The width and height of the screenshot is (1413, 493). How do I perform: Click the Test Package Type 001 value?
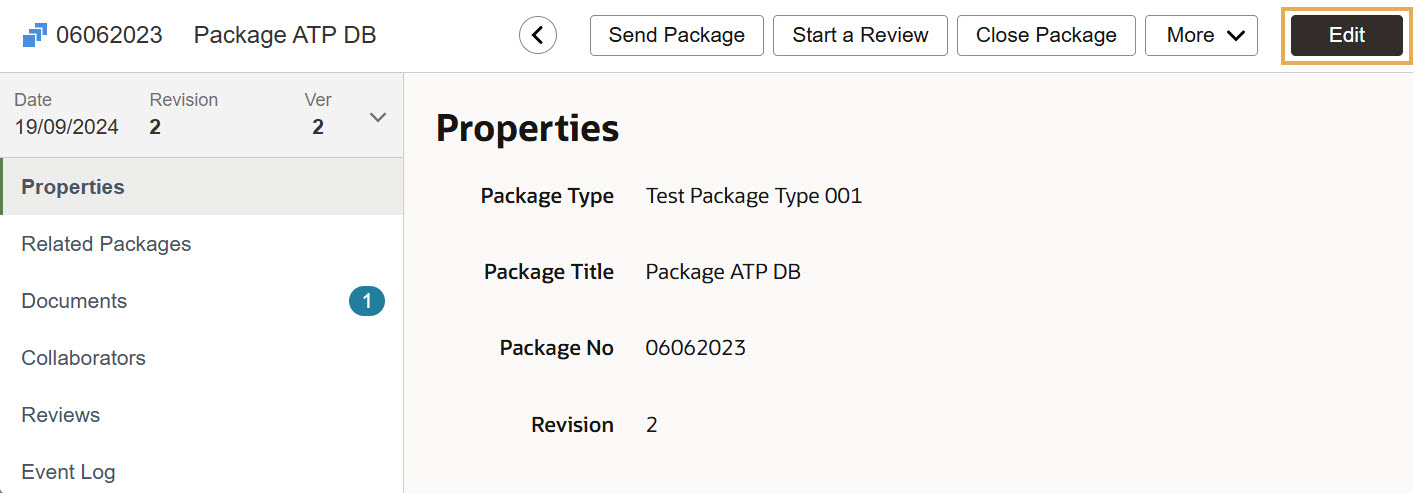pos(753,196)
